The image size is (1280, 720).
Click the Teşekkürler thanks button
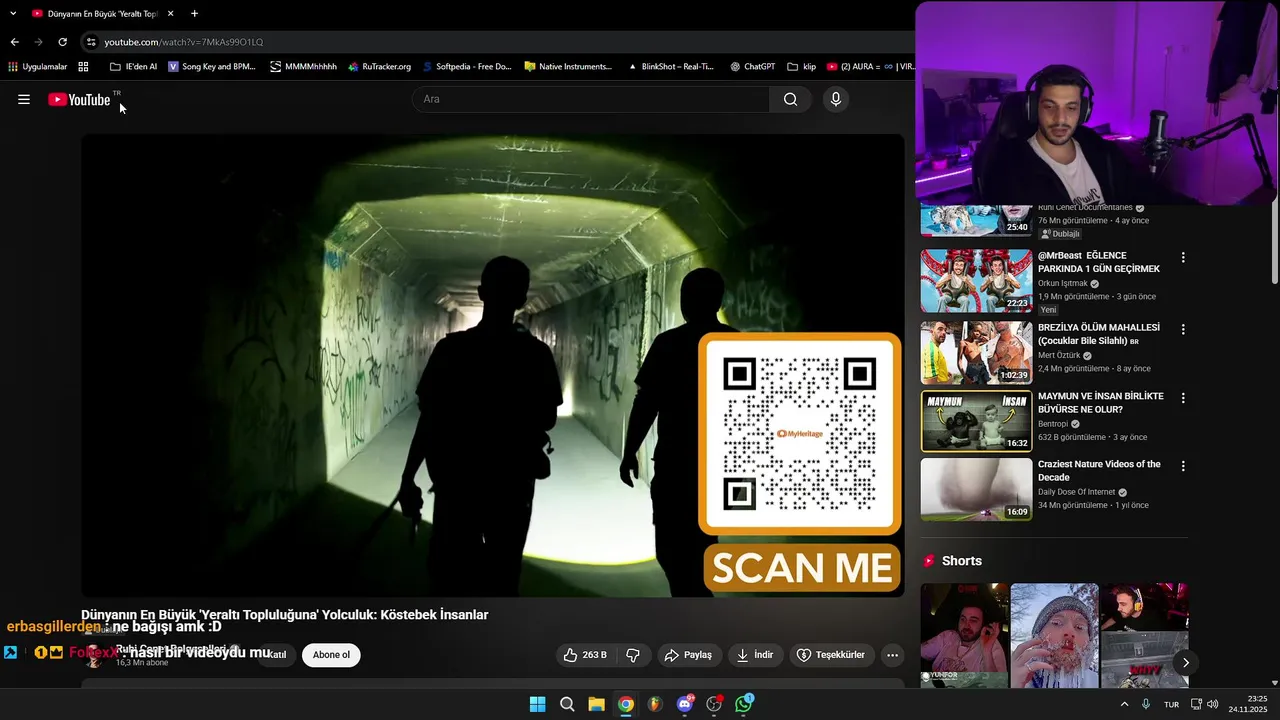pos(830,655)
